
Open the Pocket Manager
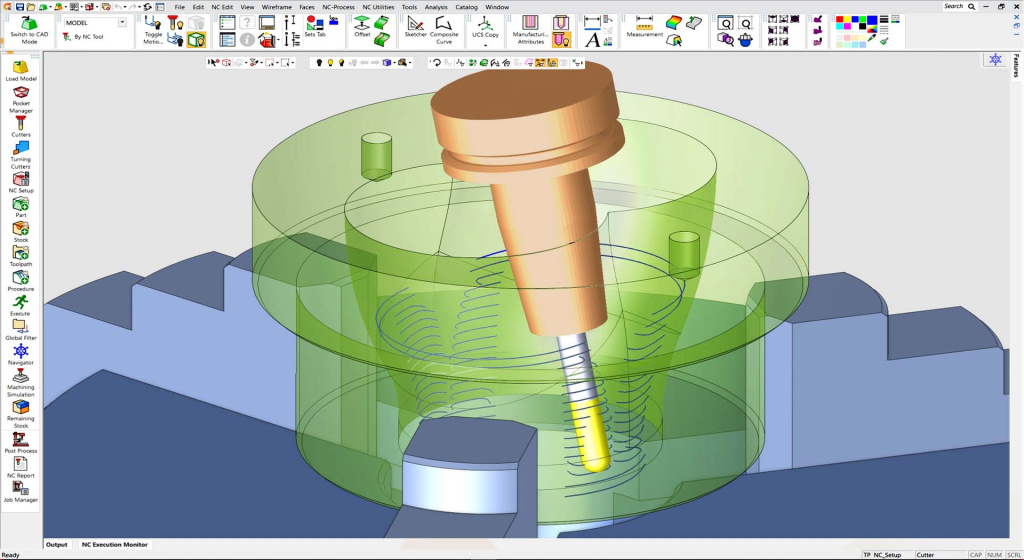(20, 93)
